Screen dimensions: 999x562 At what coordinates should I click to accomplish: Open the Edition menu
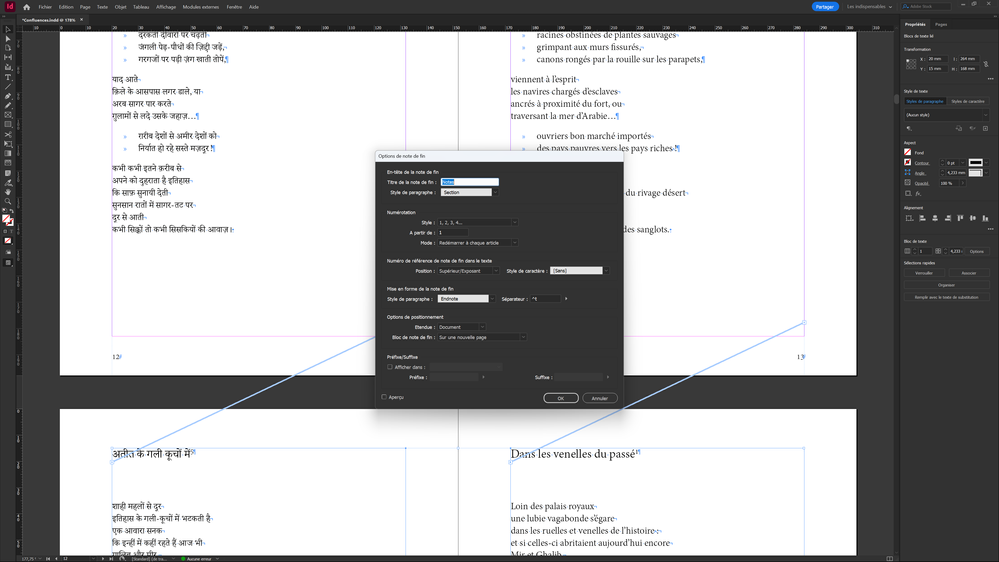[66, 7]
